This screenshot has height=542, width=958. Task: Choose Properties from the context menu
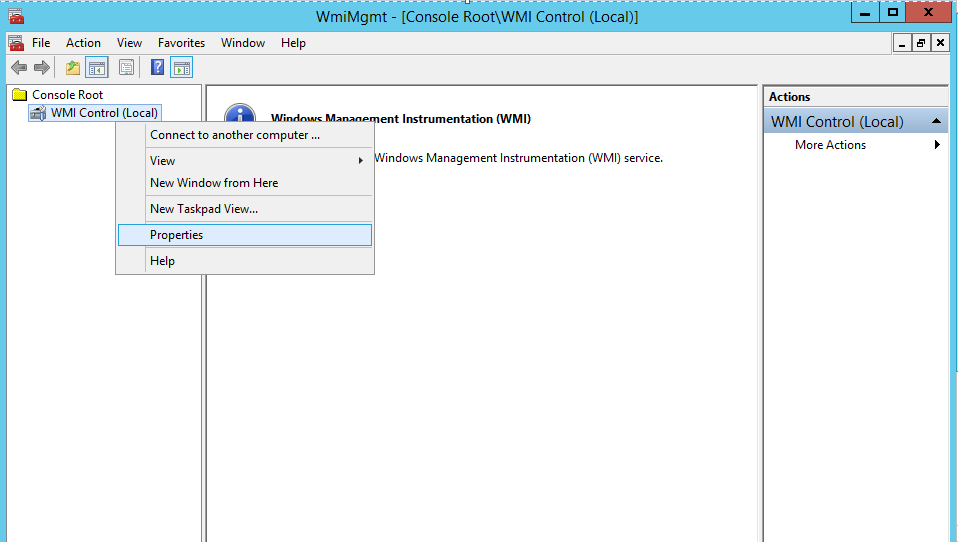click(x=176, y=235)
